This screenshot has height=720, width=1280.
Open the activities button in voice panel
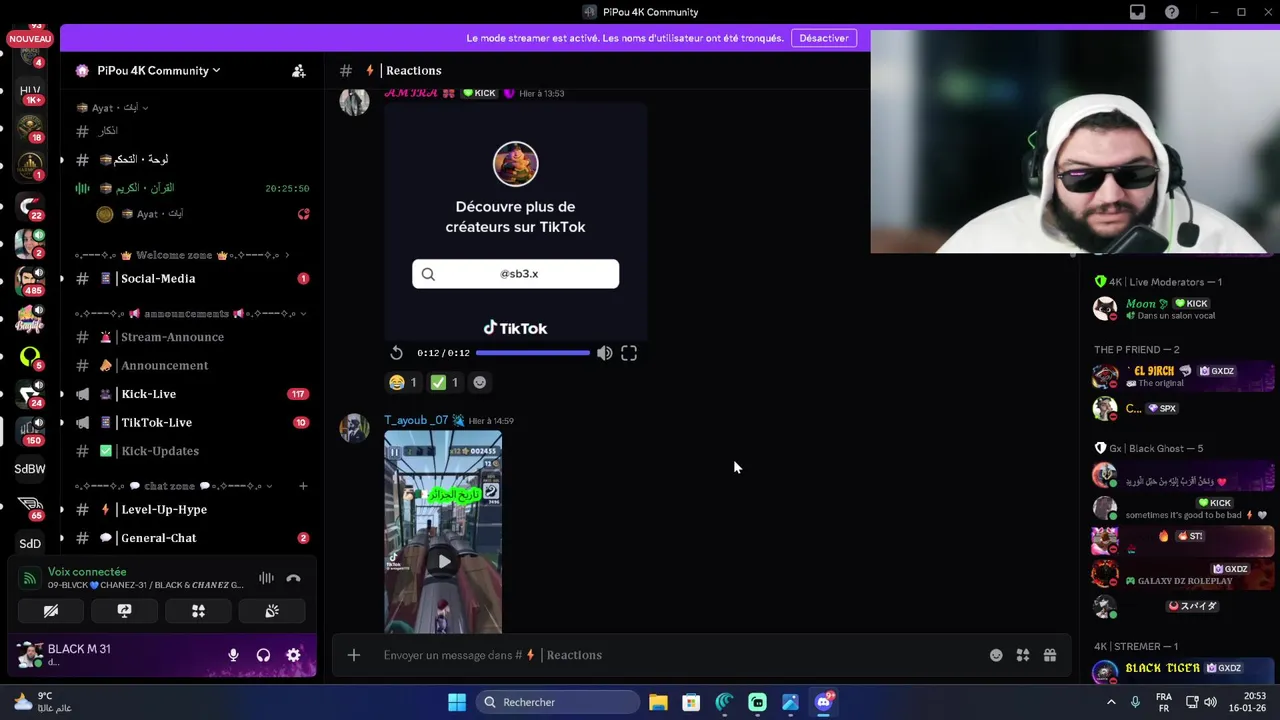tap(198, 611)
